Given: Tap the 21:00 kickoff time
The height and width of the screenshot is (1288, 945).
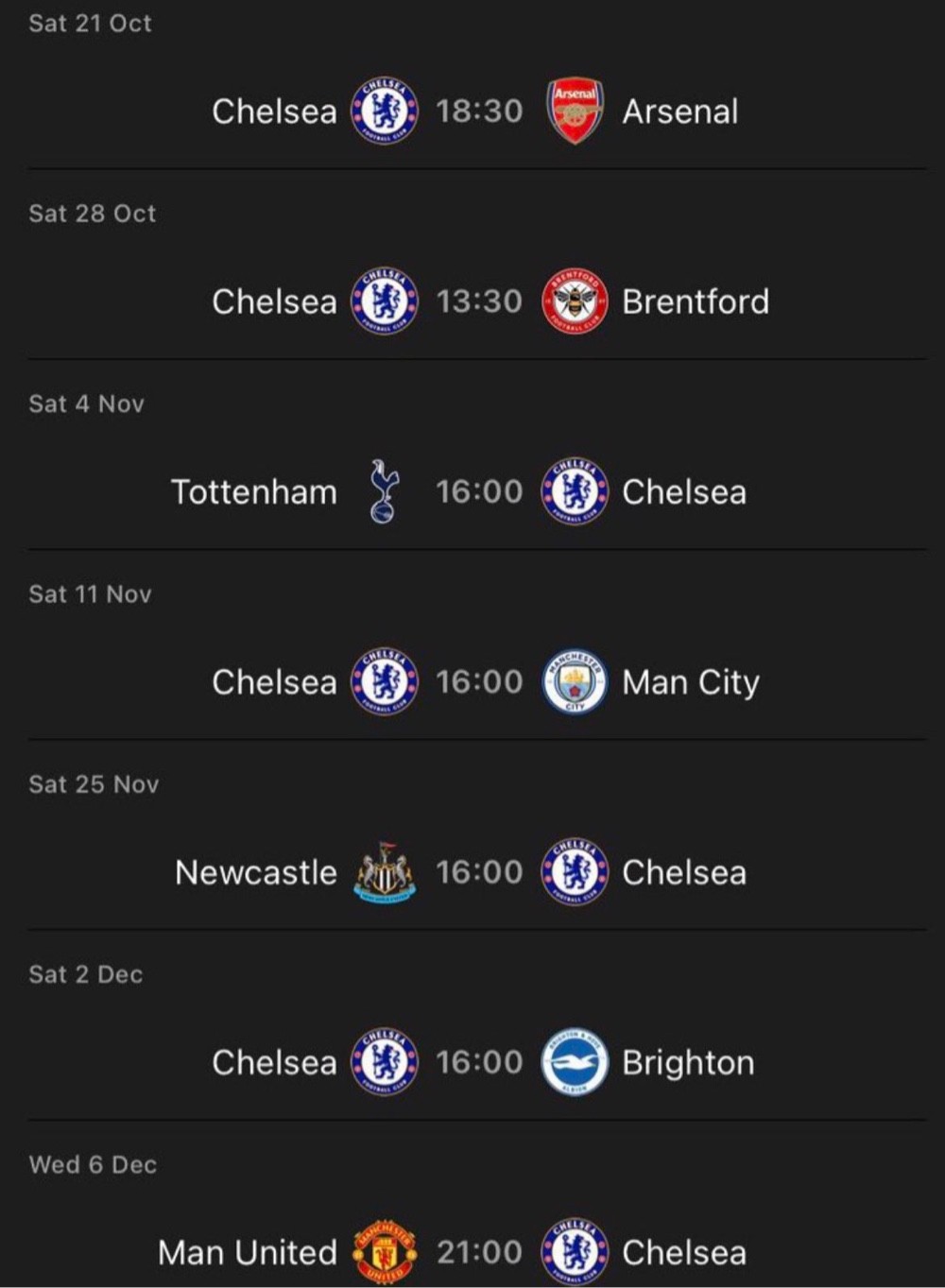Looking at the screenshot, I should tap(479, 1252).
